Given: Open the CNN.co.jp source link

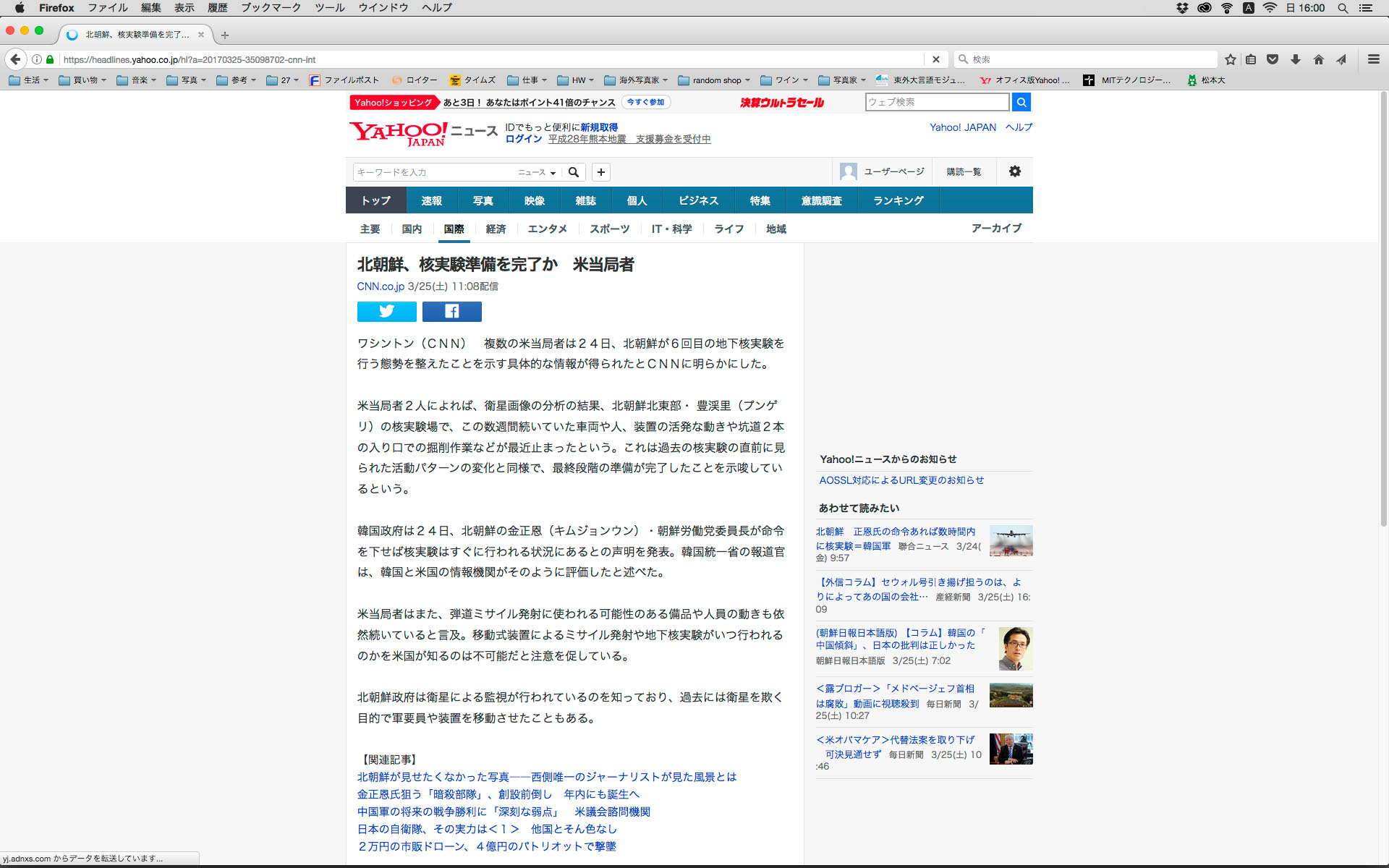Looking at the screenshot, I should [x=381, y=286].
